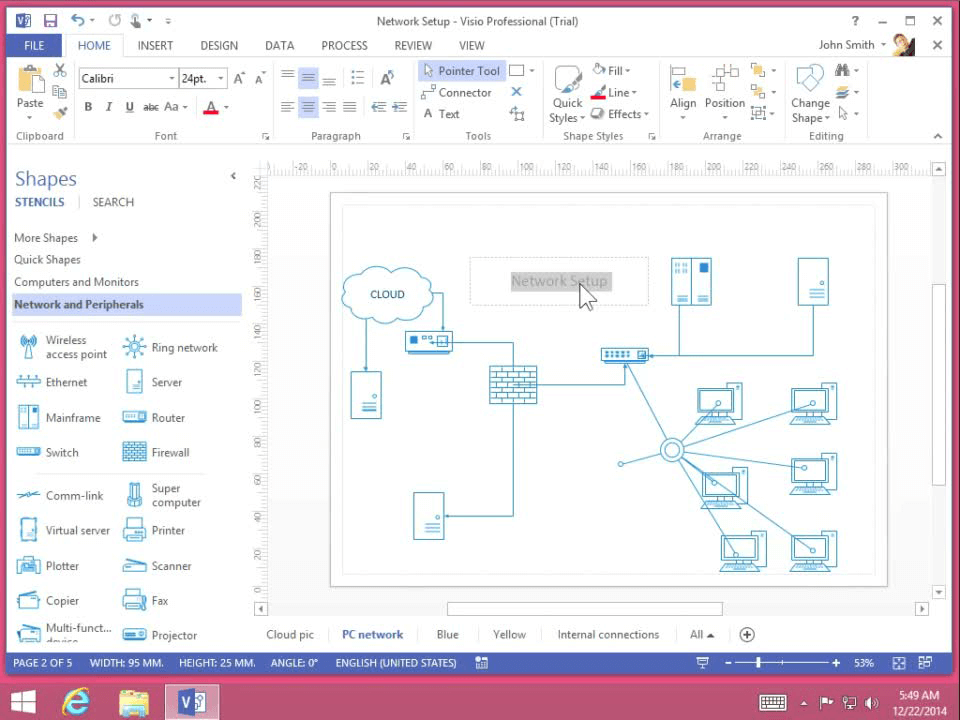Open the Quick Styles gallery
The height and width of the screenshot is (720, 960).
point(567,92)
